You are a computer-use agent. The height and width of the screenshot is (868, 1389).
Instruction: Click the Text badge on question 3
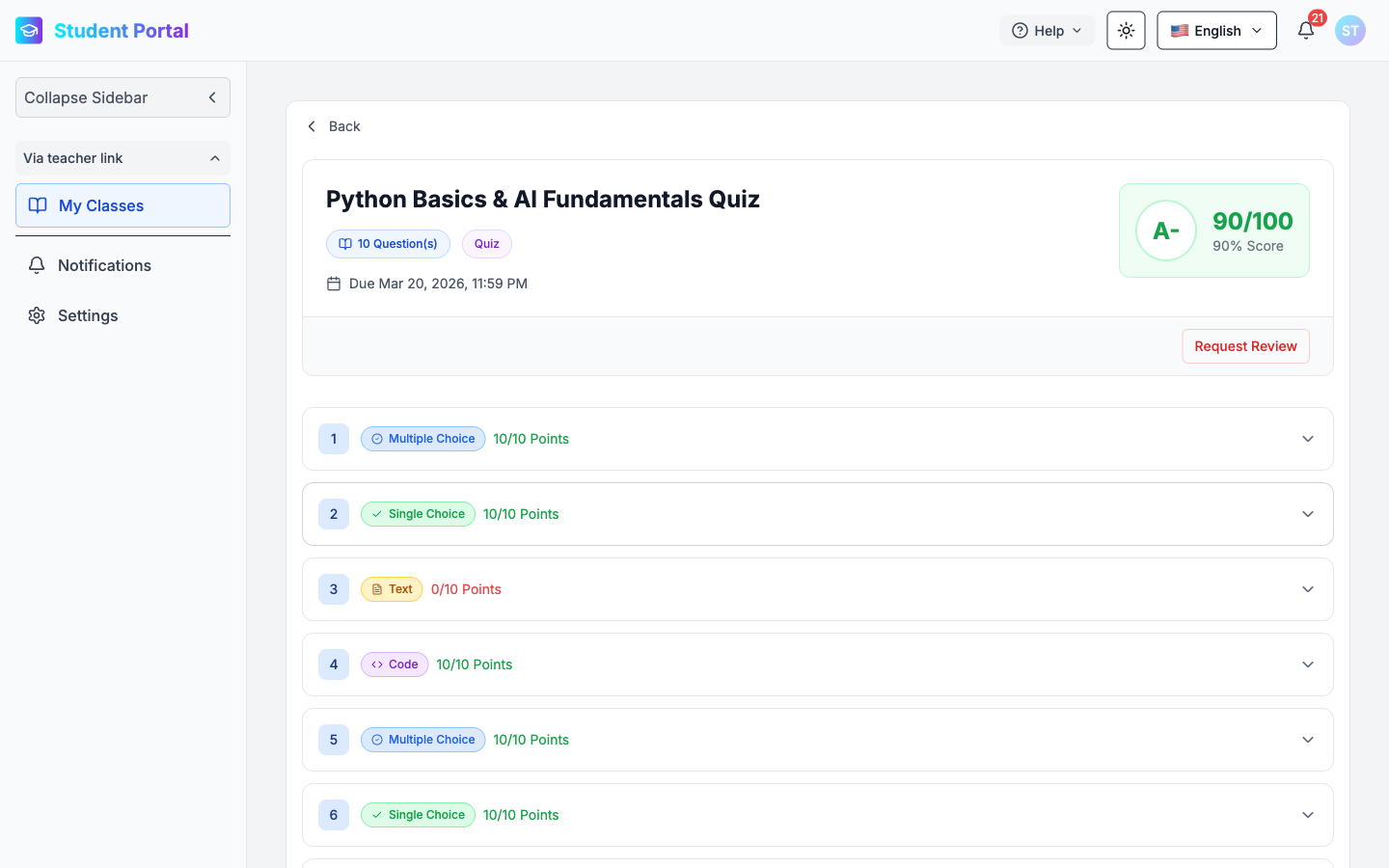tap(392, 589)
